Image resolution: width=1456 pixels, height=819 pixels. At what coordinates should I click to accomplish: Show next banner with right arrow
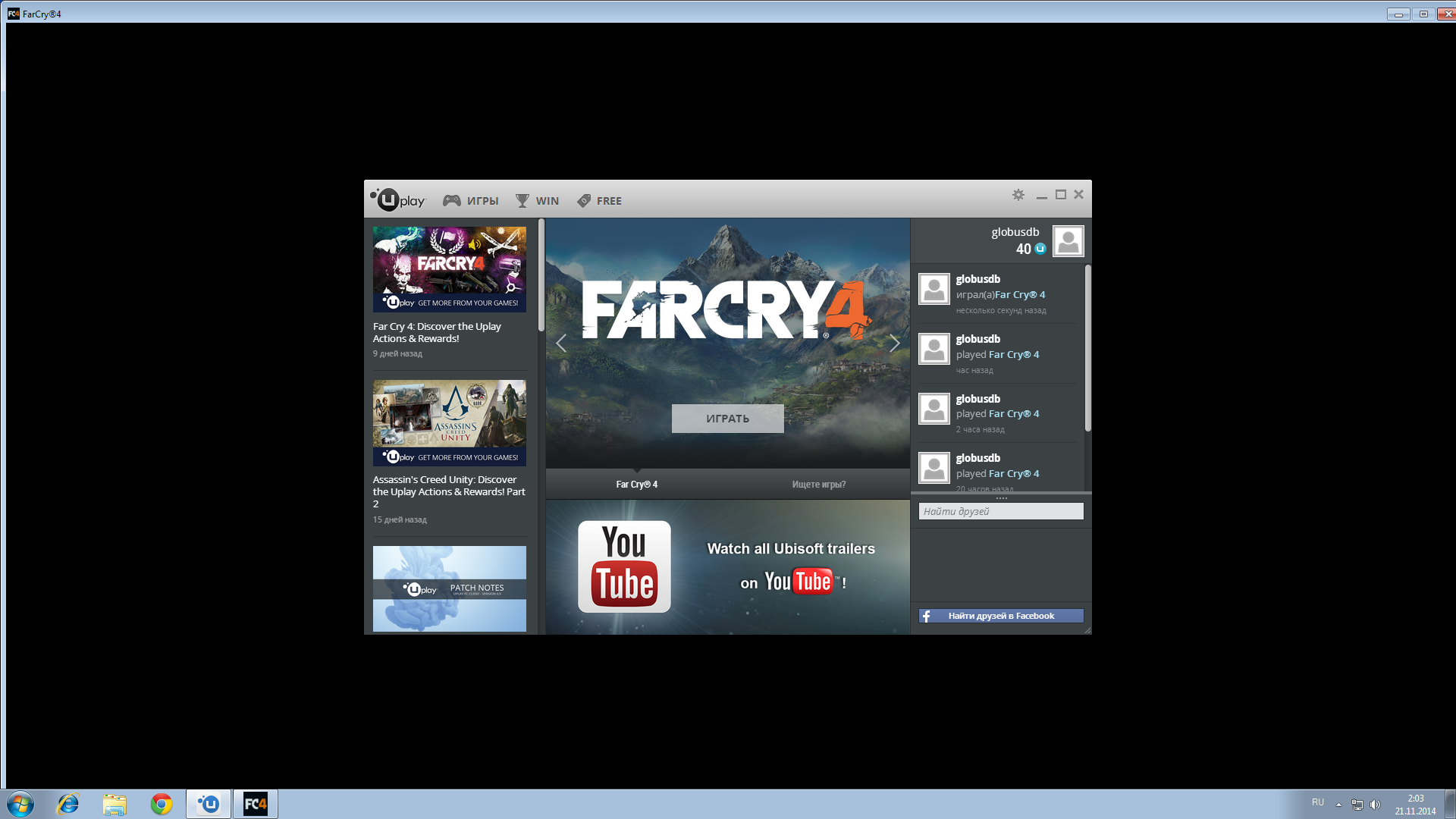point(894,344)
